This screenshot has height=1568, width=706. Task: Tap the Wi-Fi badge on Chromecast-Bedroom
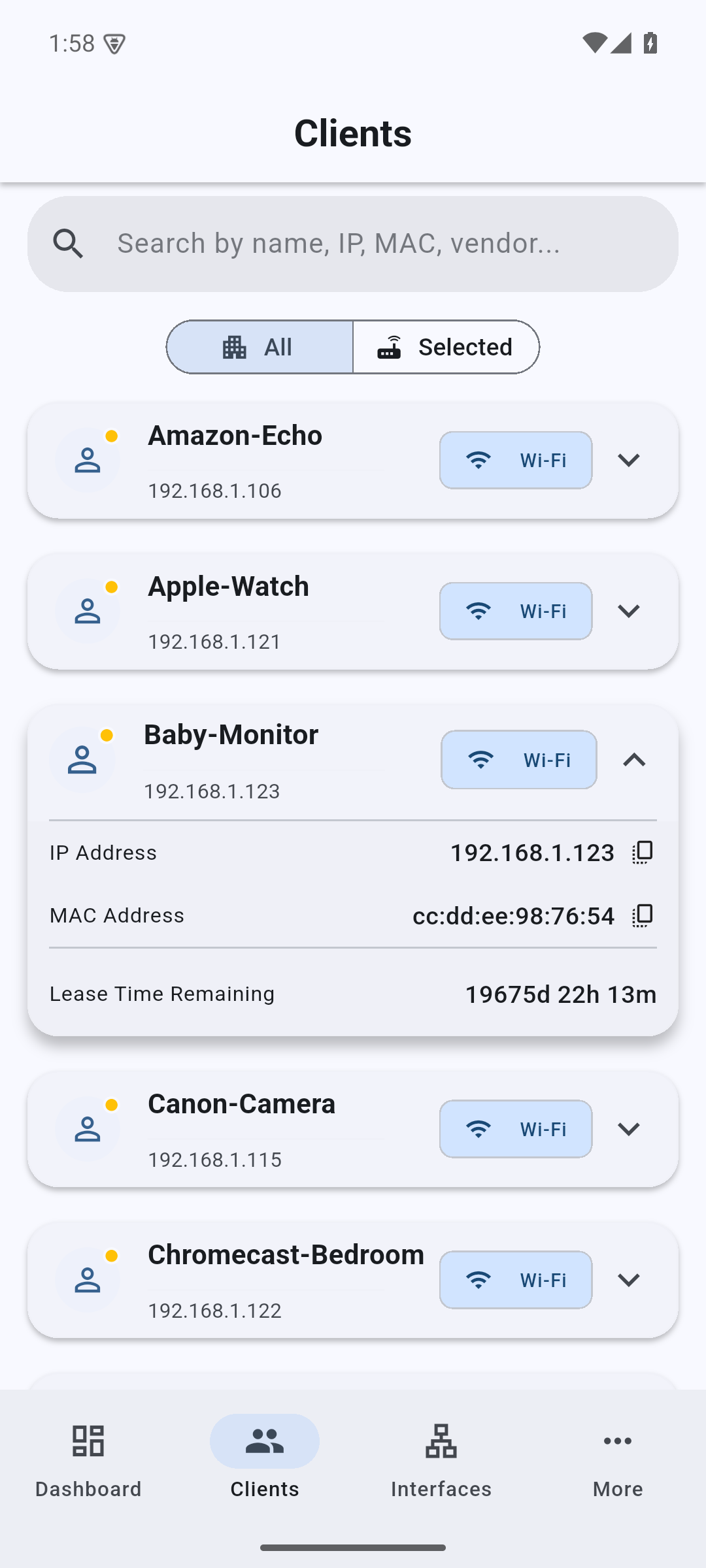pos(516,1280)
